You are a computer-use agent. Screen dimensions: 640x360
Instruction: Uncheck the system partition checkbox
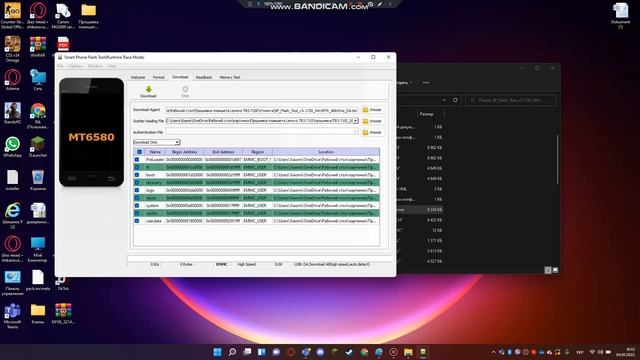(x=137, y=205)
